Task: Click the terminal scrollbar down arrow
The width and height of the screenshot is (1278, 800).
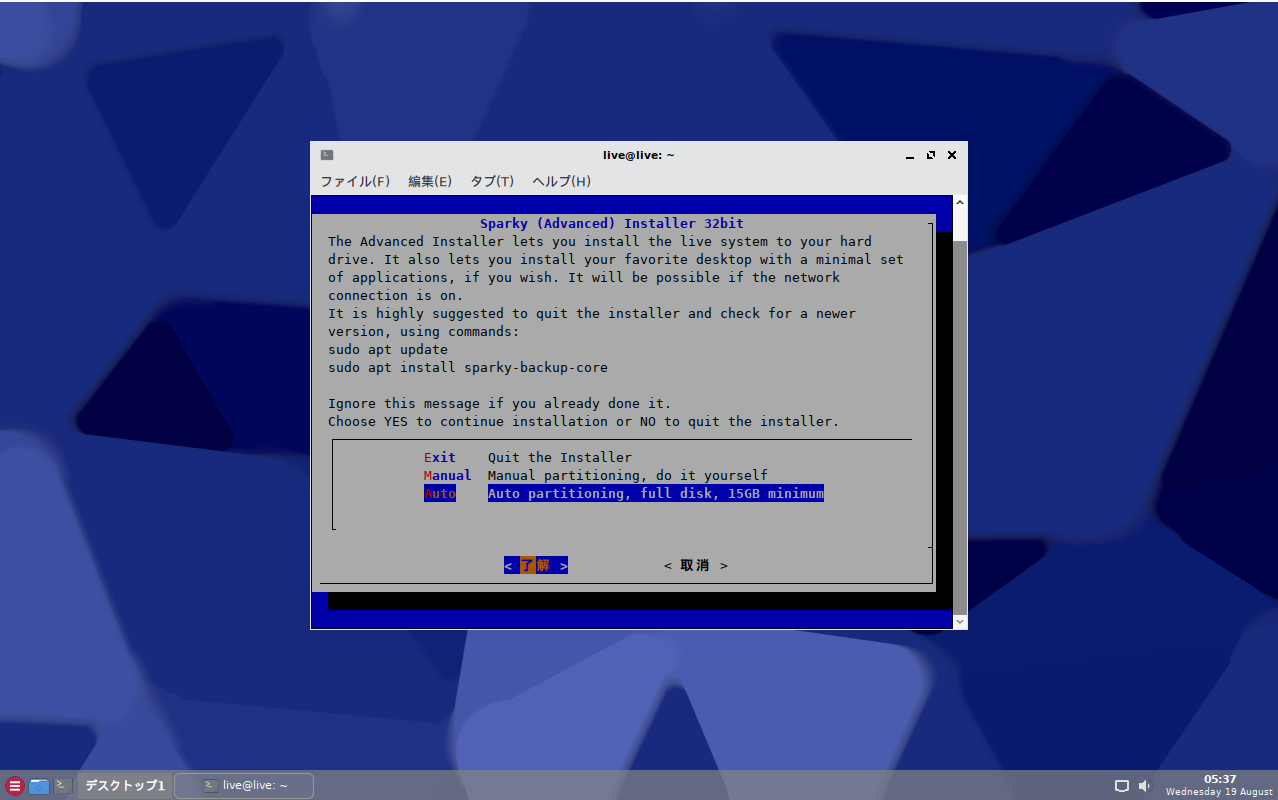Action: (x=960, y=621)
